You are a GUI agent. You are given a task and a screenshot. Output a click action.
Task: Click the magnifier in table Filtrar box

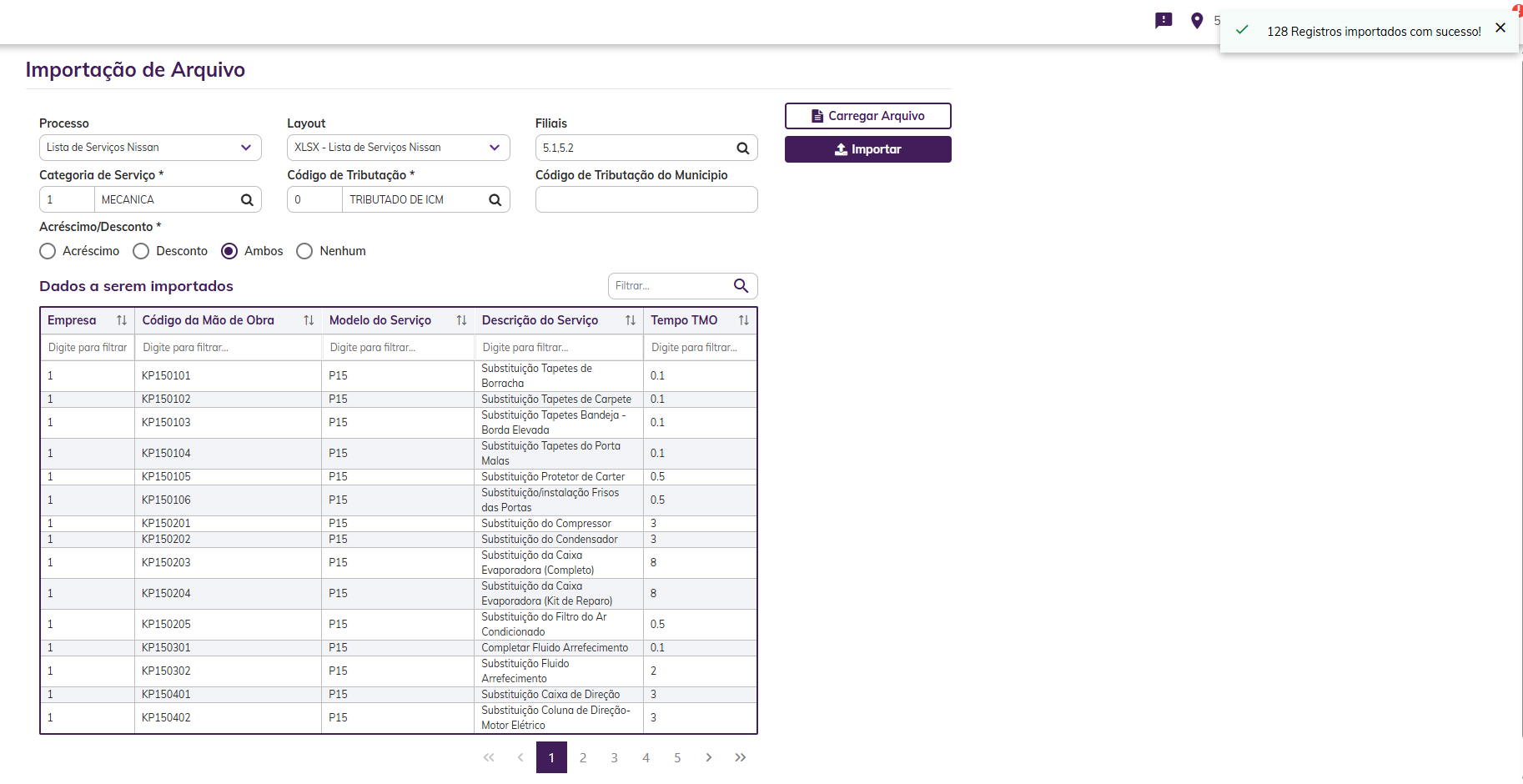coord(741,286)
